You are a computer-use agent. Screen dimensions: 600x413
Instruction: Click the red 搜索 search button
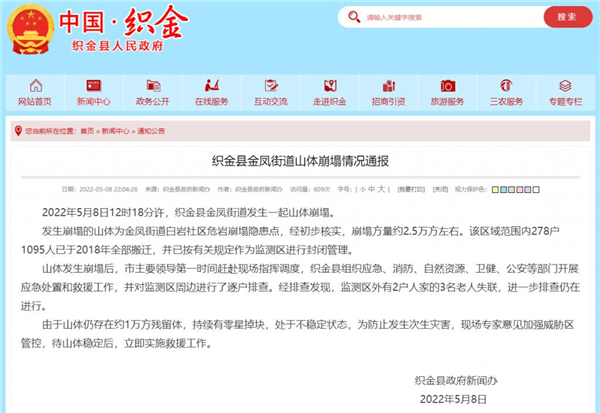pos(567,17)
